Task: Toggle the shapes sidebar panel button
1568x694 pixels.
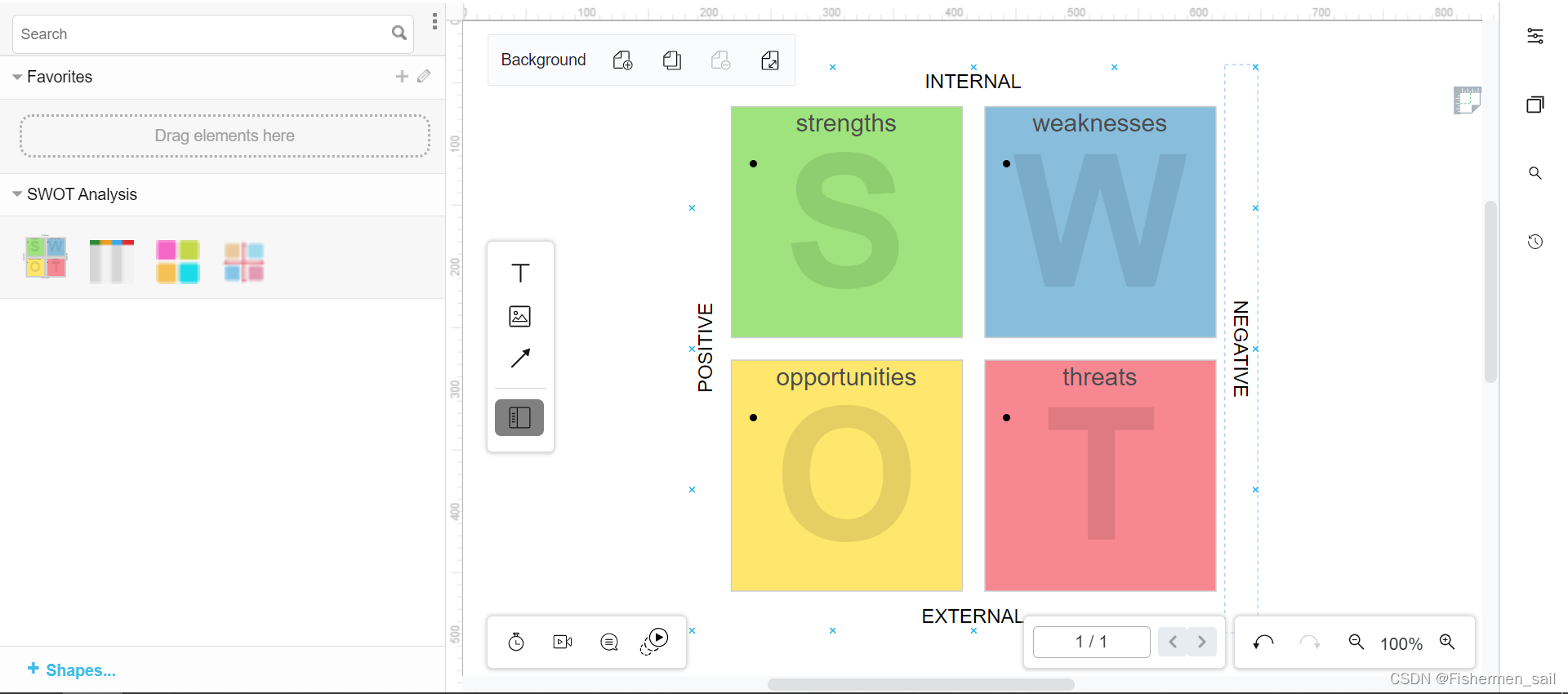Action: point(519,418)
